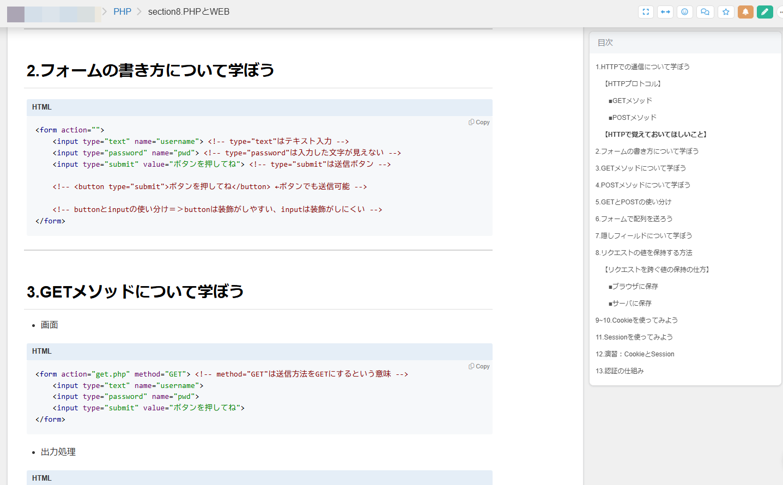Jump to 【HTTPプロトコル】 in contents
This screenshot has height=485, width=783.
(x=633, y=83)
